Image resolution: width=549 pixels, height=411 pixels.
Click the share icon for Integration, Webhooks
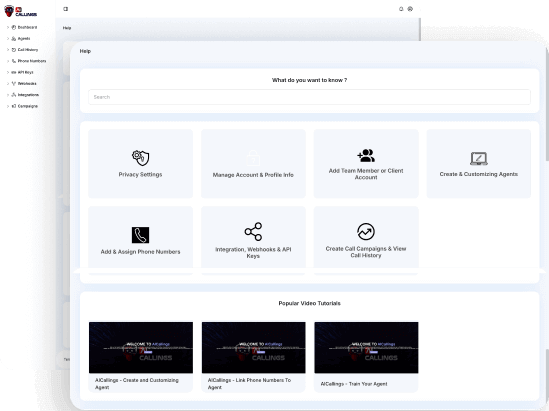click(x=253, y=231)
